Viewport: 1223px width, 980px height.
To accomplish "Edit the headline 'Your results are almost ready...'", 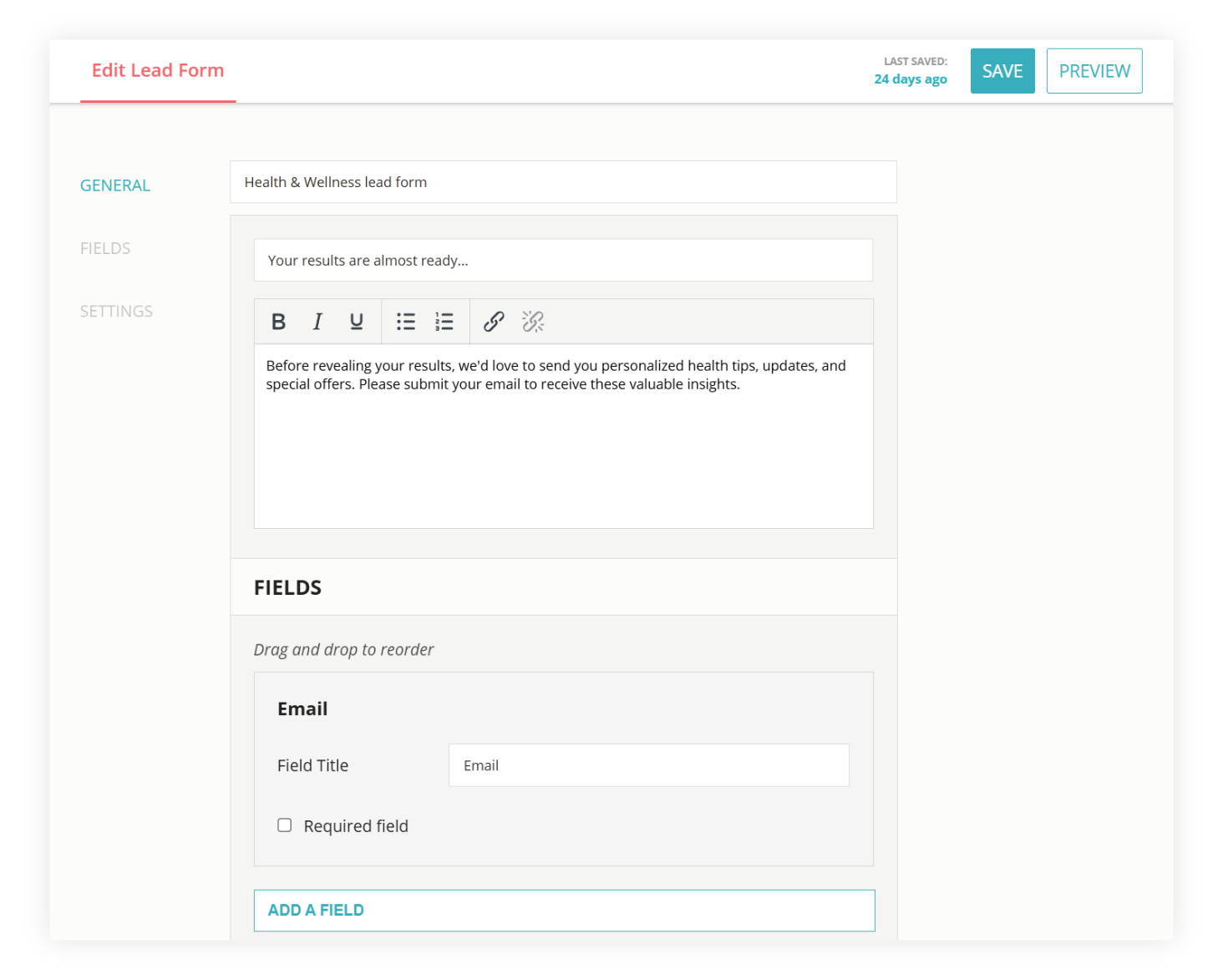I will pyautogui.click(x=563, y=260).
